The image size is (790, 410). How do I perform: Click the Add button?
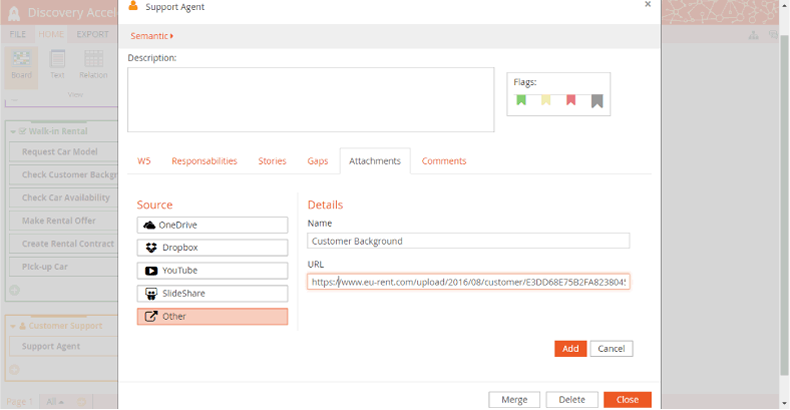pyautogui.click(x=570, y=349)
